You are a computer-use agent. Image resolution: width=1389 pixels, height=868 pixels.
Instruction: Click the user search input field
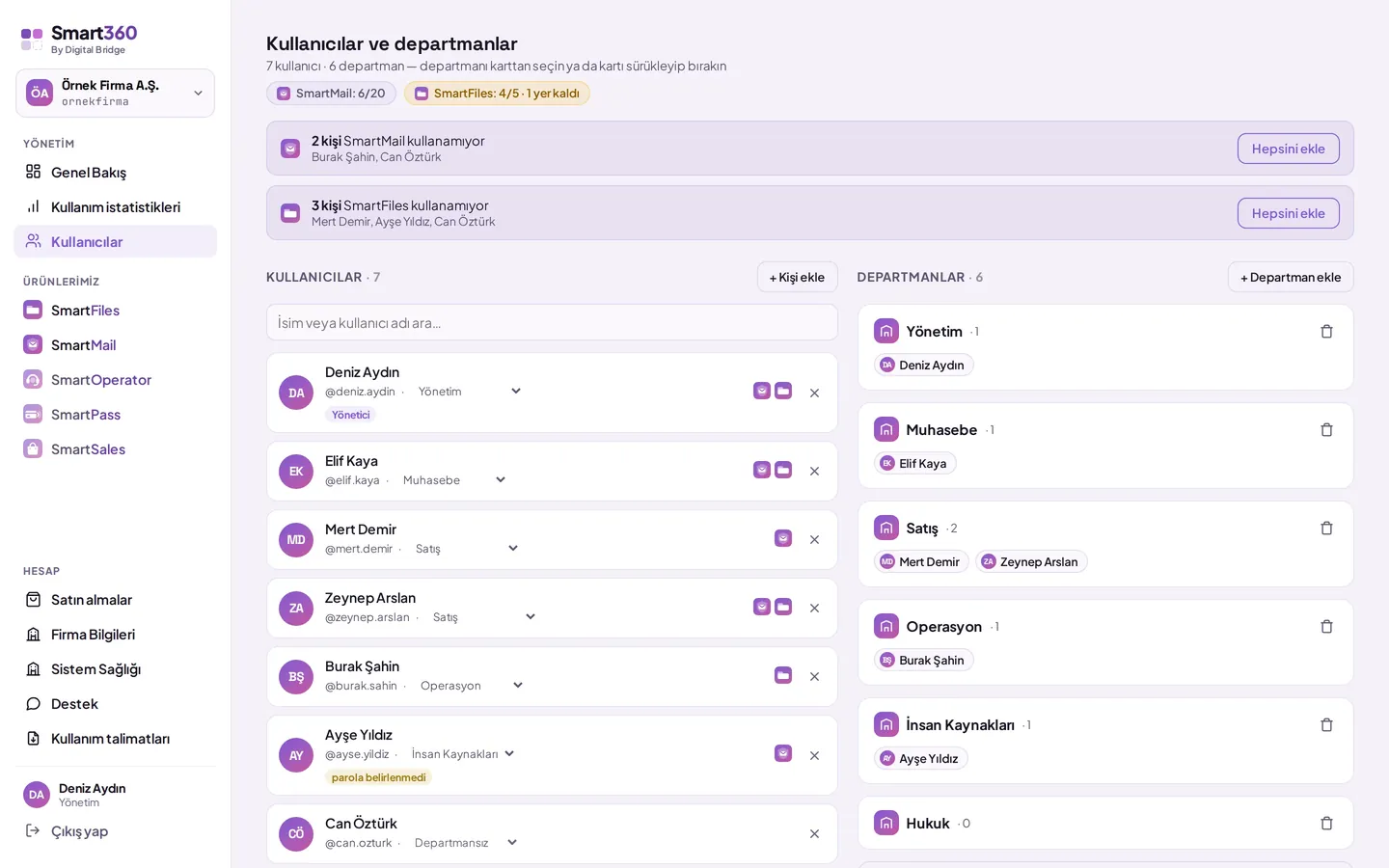click(x=552, y=322)
